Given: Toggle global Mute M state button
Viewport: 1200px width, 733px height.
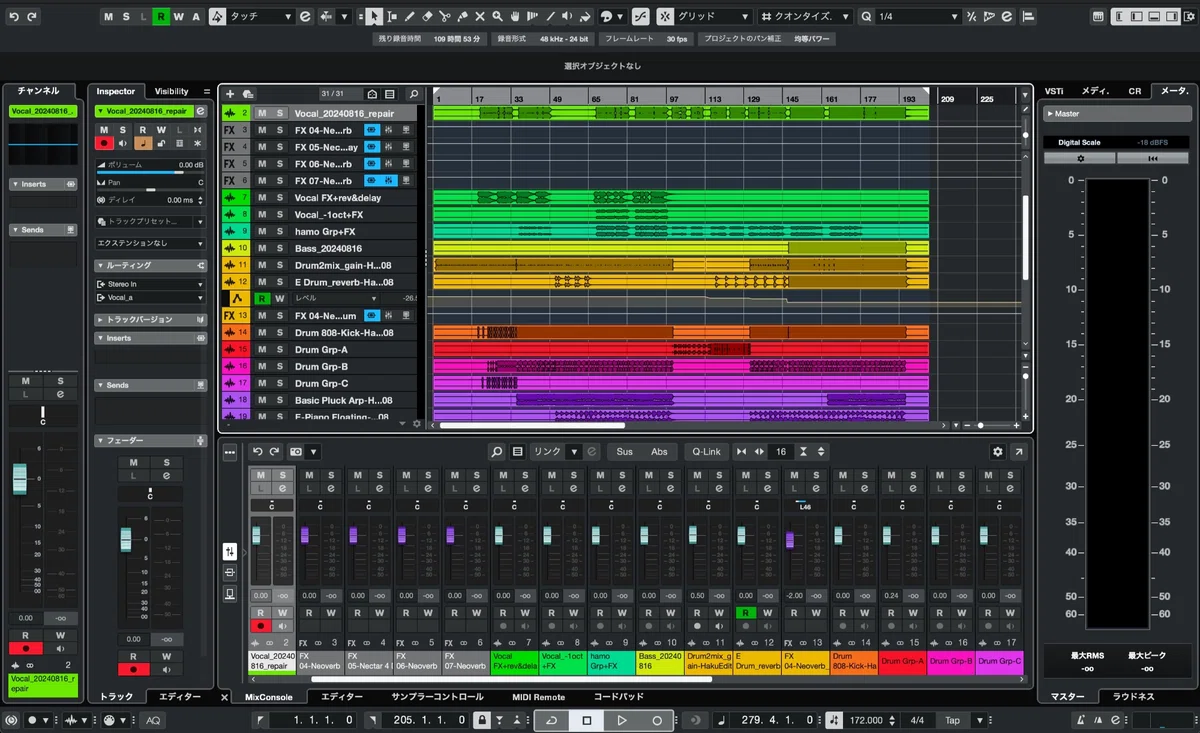Looking at the screenshot, I should click(110, 17).
